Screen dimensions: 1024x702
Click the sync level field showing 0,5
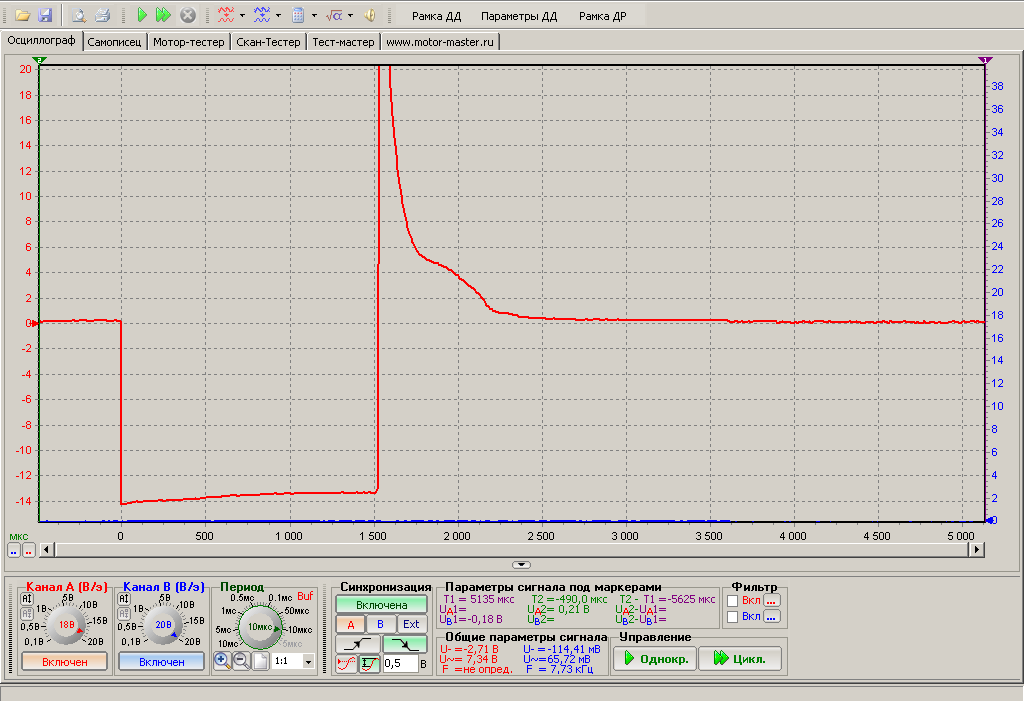400,663
